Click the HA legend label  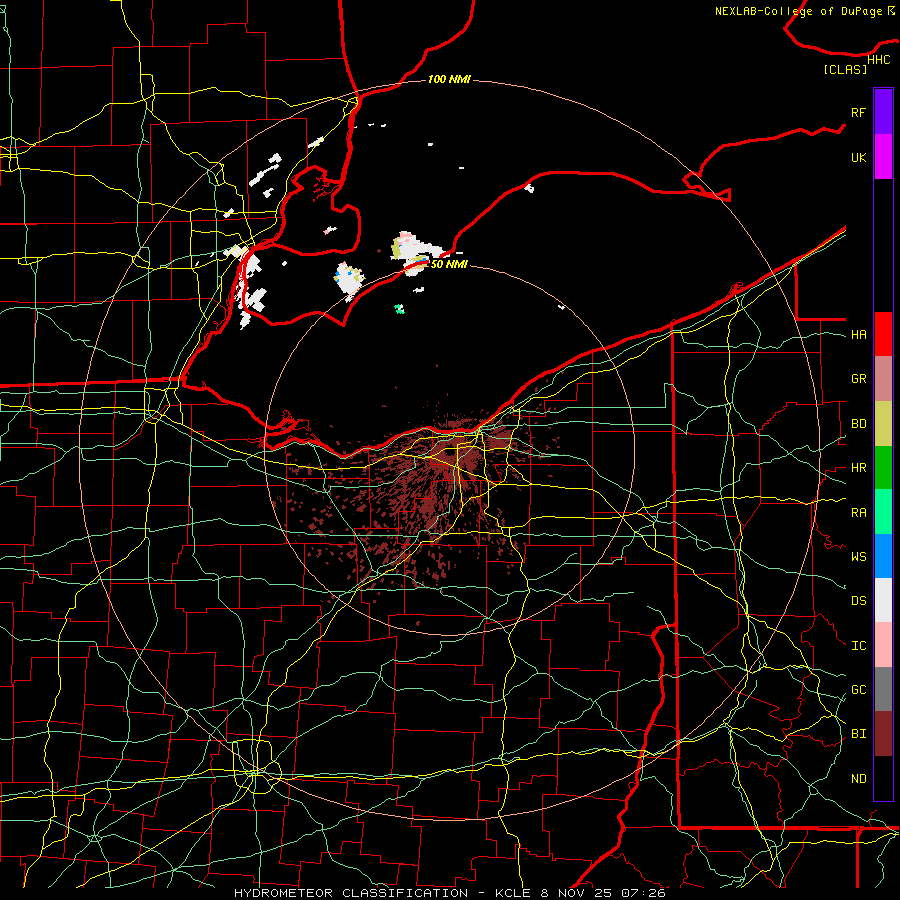(859, 335)
